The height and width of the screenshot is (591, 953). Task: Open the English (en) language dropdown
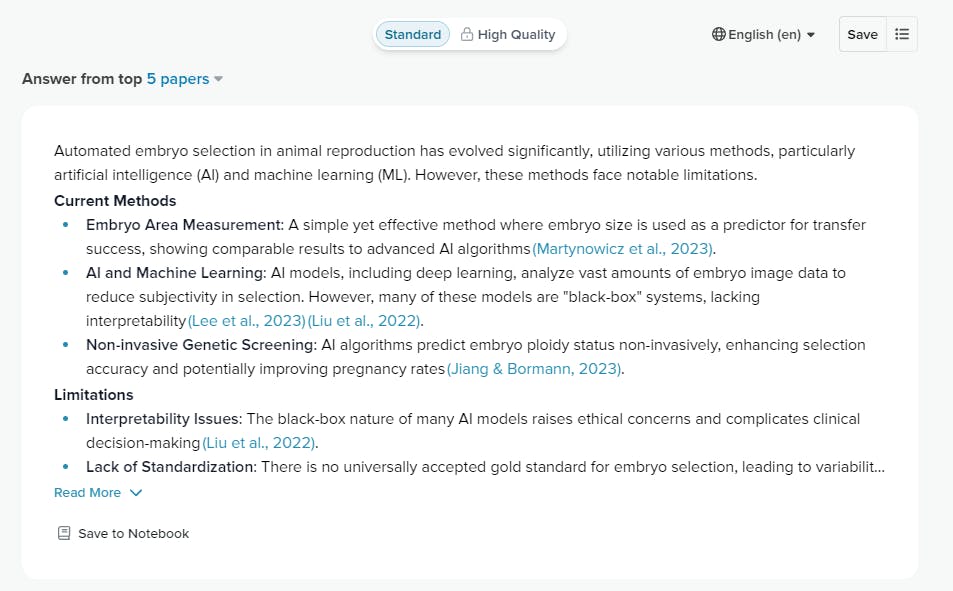pyautogui.click(x=764, y=34)
